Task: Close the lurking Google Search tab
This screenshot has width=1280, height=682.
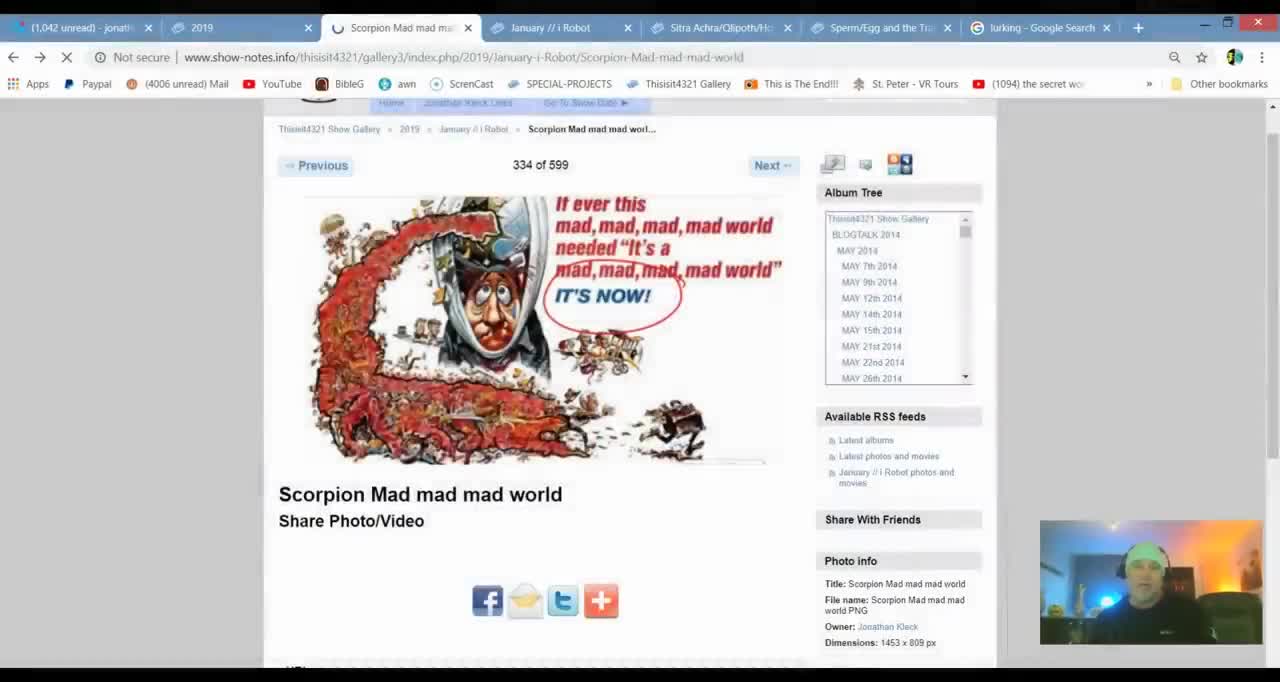Action: [x=1106, y=28]
